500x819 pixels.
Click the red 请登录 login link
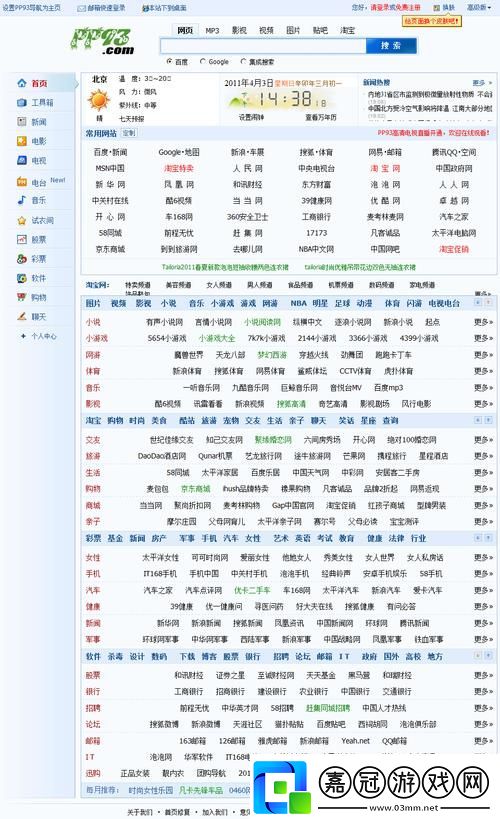pyautogui.click(x=380, y=8)
